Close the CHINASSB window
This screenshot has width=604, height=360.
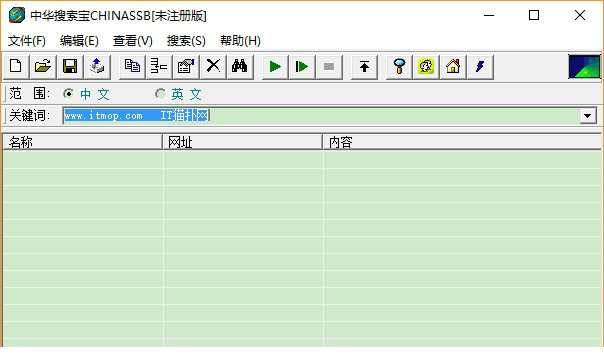click(580, 15)
